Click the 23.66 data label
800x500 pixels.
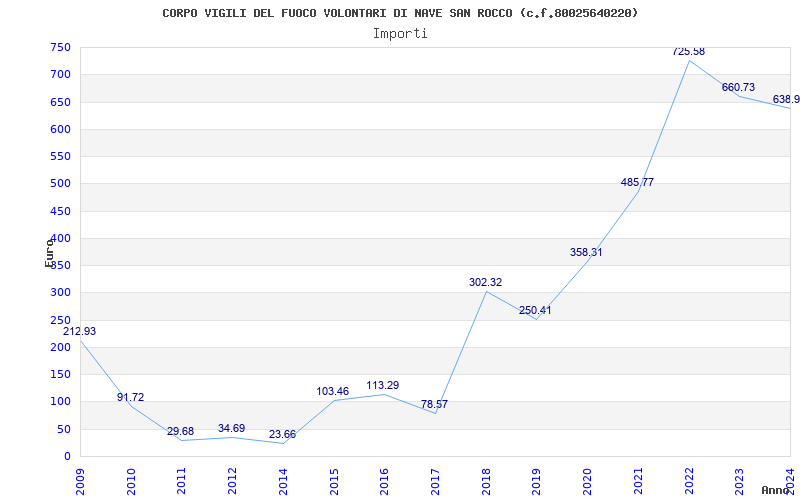(282, 435)
